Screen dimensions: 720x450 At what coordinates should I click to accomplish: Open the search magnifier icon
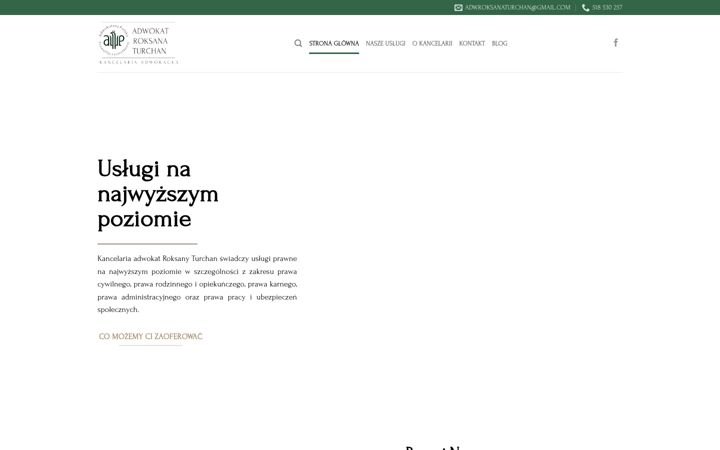click(298, 43)
